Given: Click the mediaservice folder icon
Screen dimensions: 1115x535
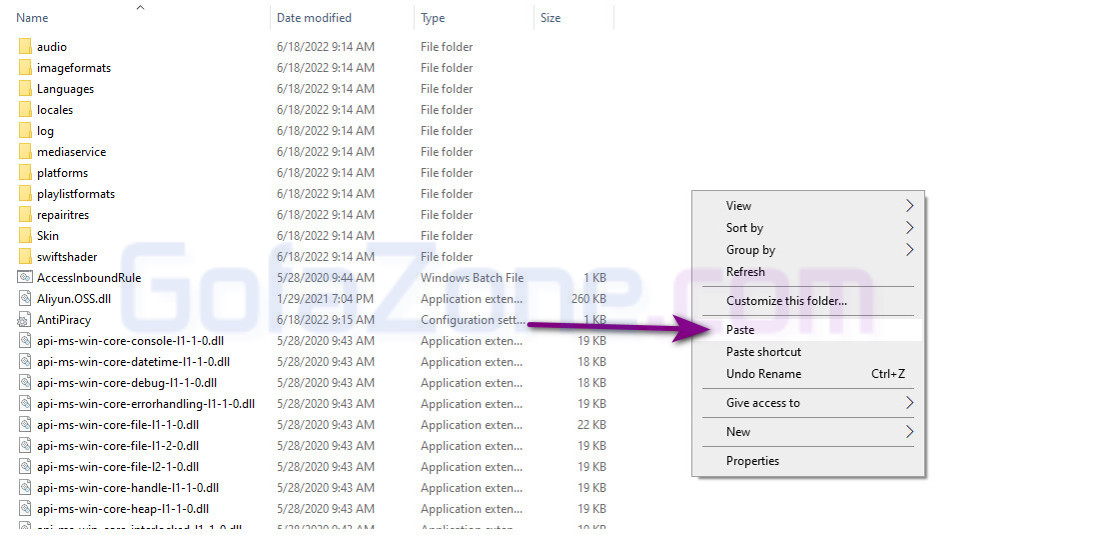Looking at the screenshot, I should tap(25, 152).
